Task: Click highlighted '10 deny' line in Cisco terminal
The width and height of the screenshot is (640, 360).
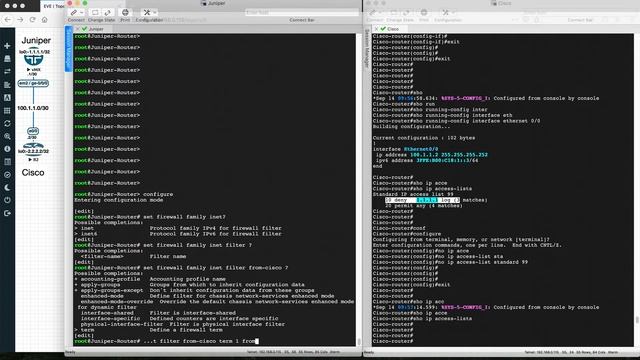Action: point(422,200)
